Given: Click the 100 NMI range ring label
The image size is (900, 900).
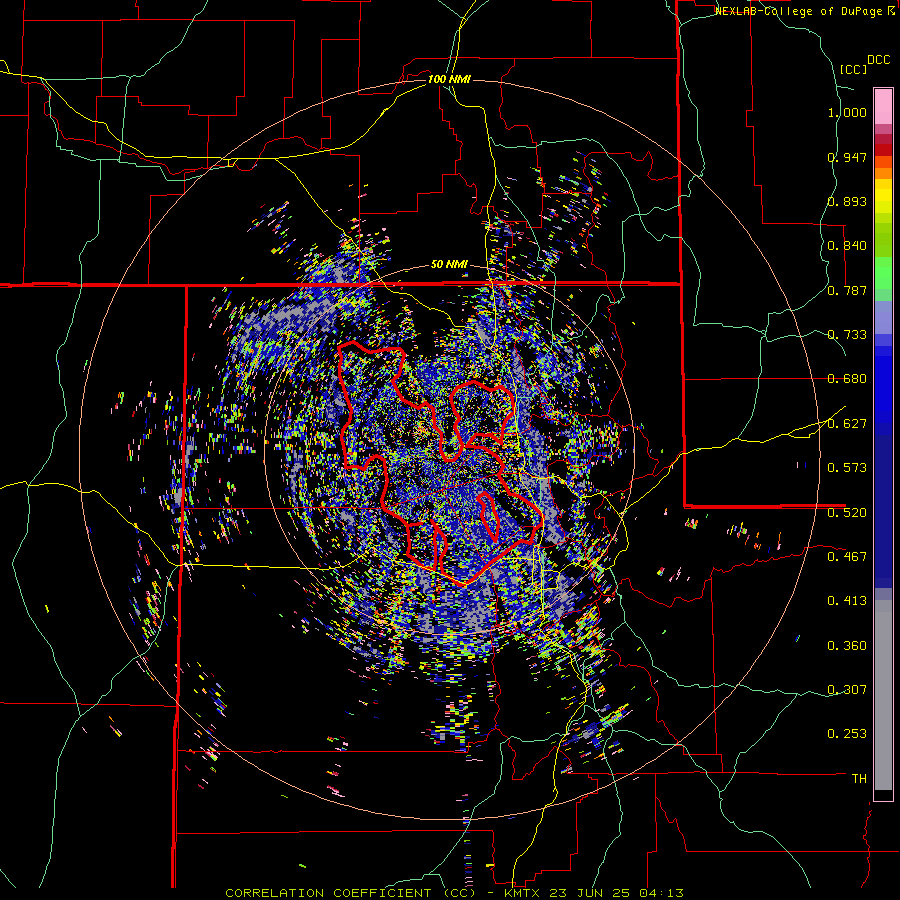Looking at the screenshot, I should 449,79.
